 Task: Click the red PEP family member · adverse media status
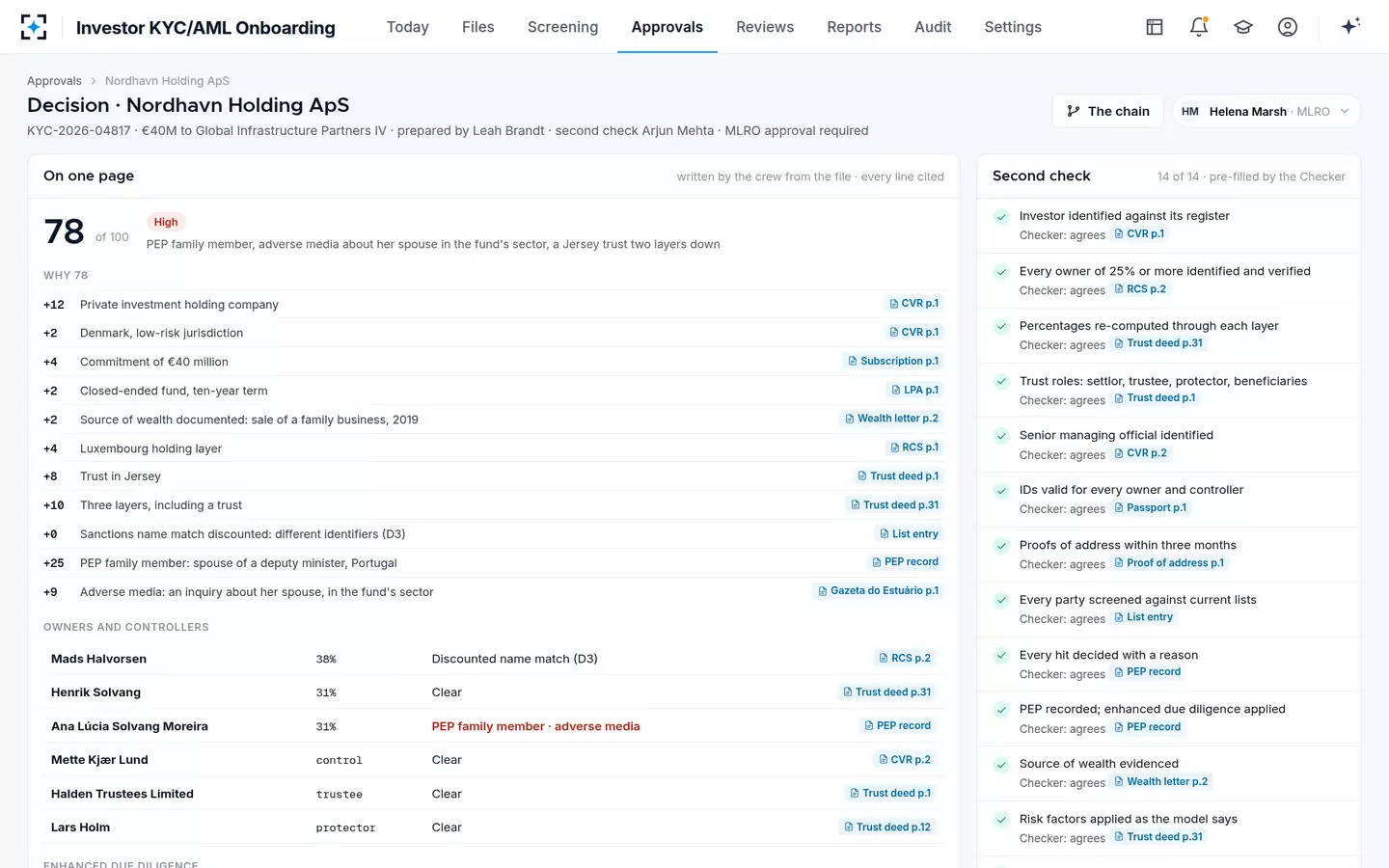click(535, 726)
